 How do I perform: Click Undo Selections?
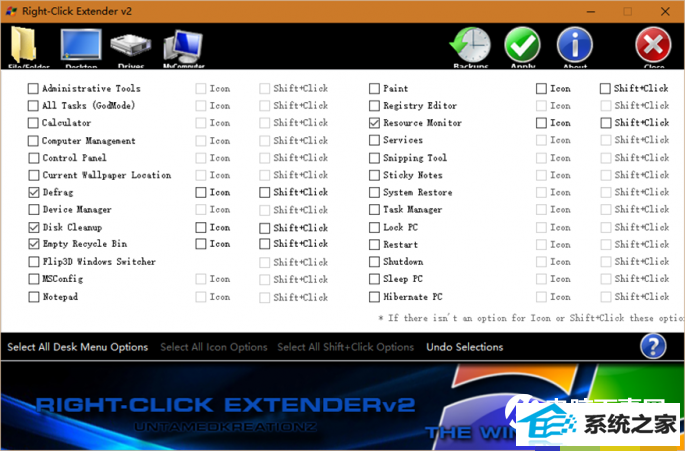pos(465,347)
